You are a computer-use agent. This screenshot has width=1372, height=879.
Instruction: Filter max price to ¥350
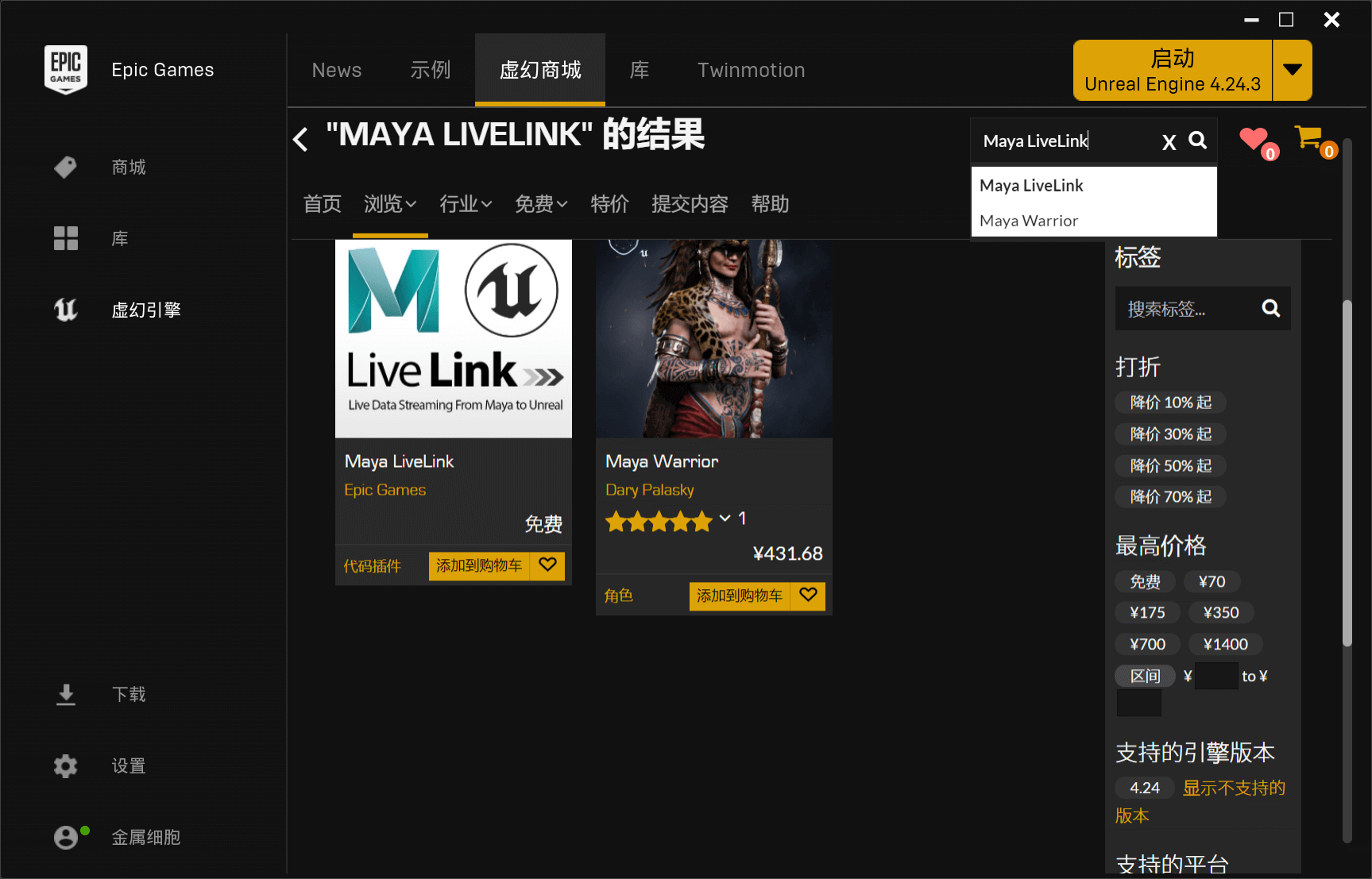[x=1221, y=612]
